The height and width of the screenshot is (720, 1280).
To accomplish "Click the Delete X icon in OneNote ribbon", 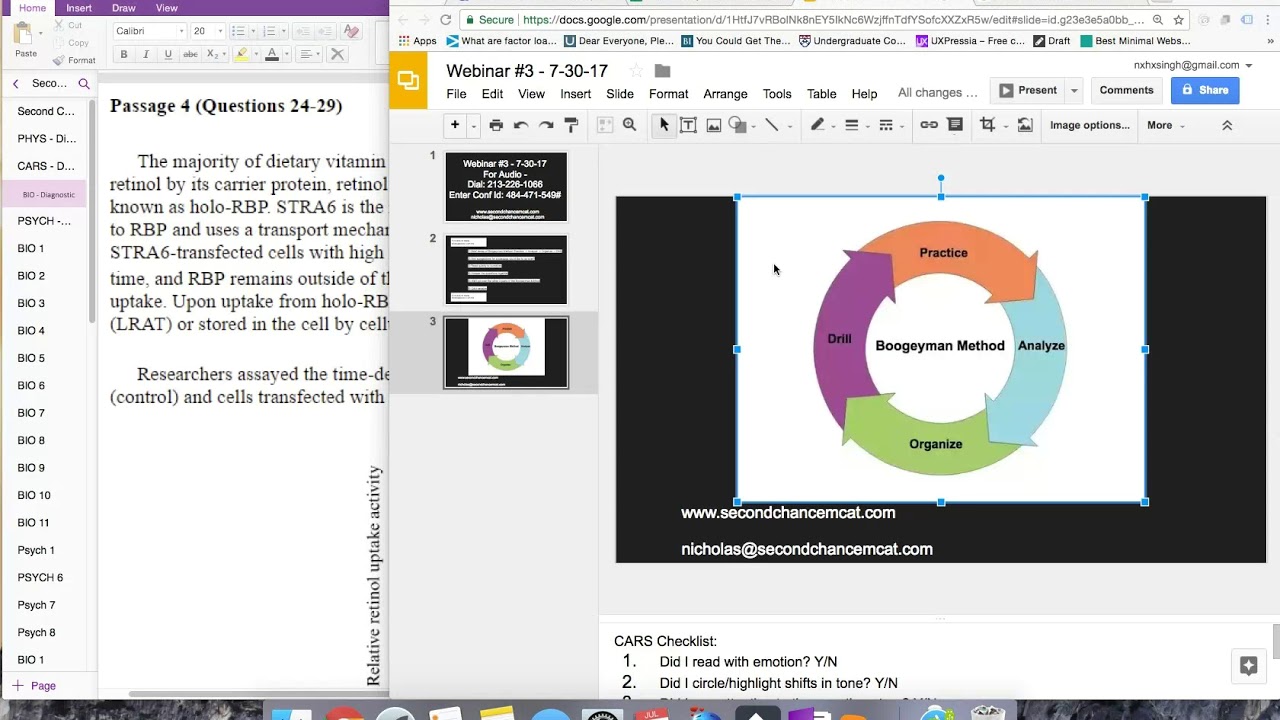I will click(337, 54).
